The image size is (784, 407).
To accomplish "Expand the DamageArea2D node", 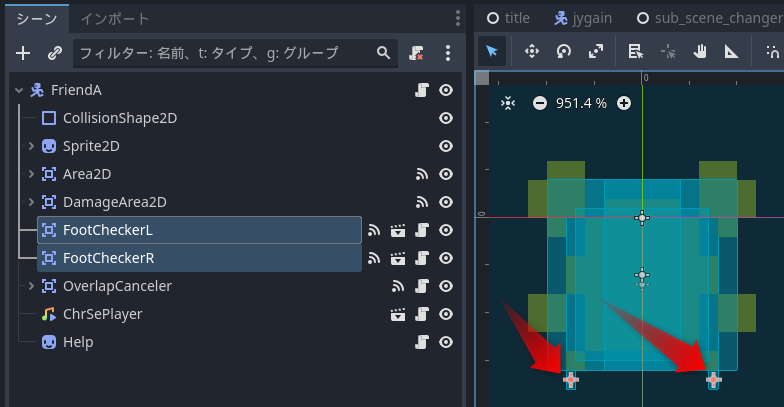I will coord(31,202).
